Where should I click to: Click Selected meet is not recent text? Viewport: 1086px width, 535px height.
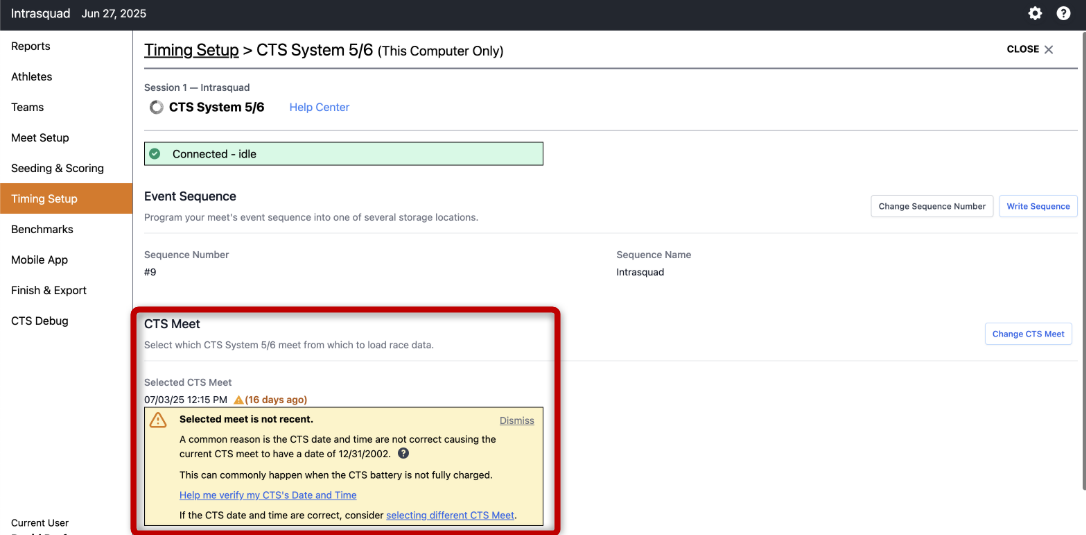[x=246, y=419]
